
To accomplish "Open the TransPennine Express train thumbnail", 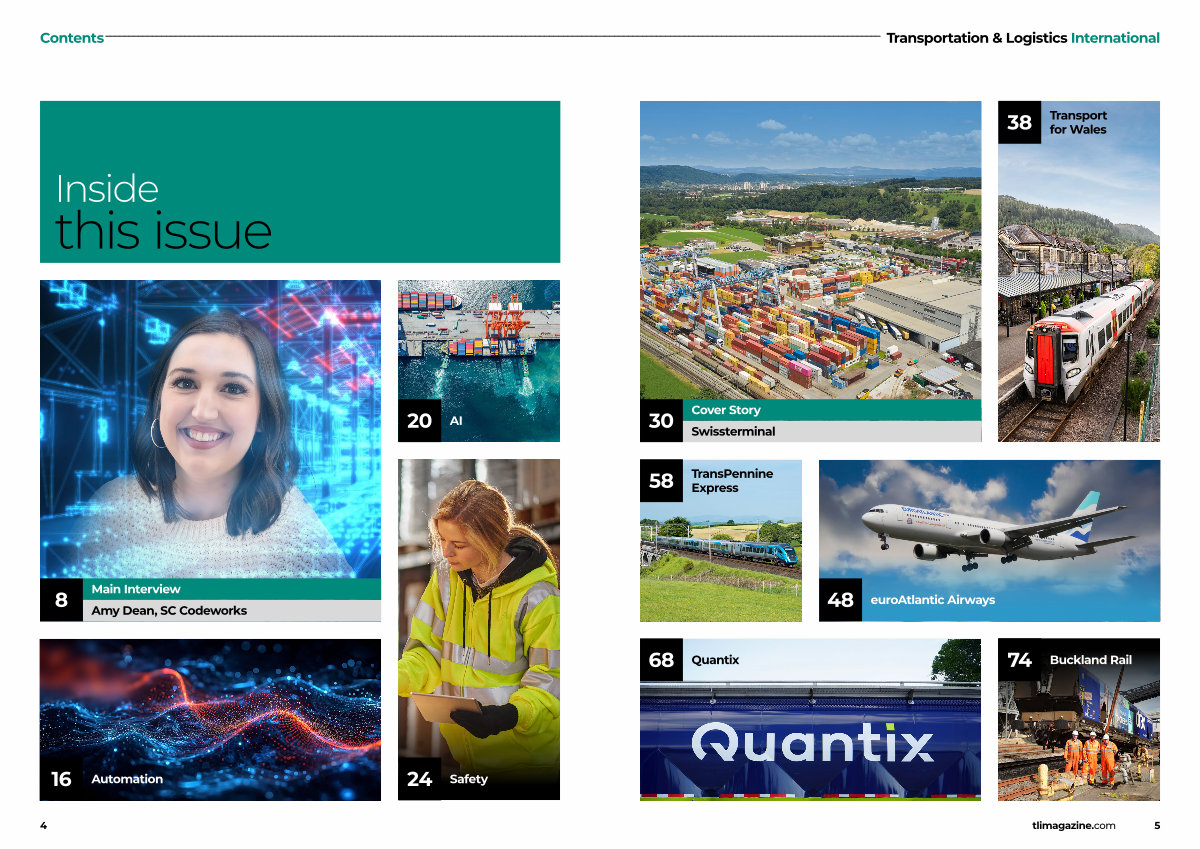I will click(x=721, y=541).
